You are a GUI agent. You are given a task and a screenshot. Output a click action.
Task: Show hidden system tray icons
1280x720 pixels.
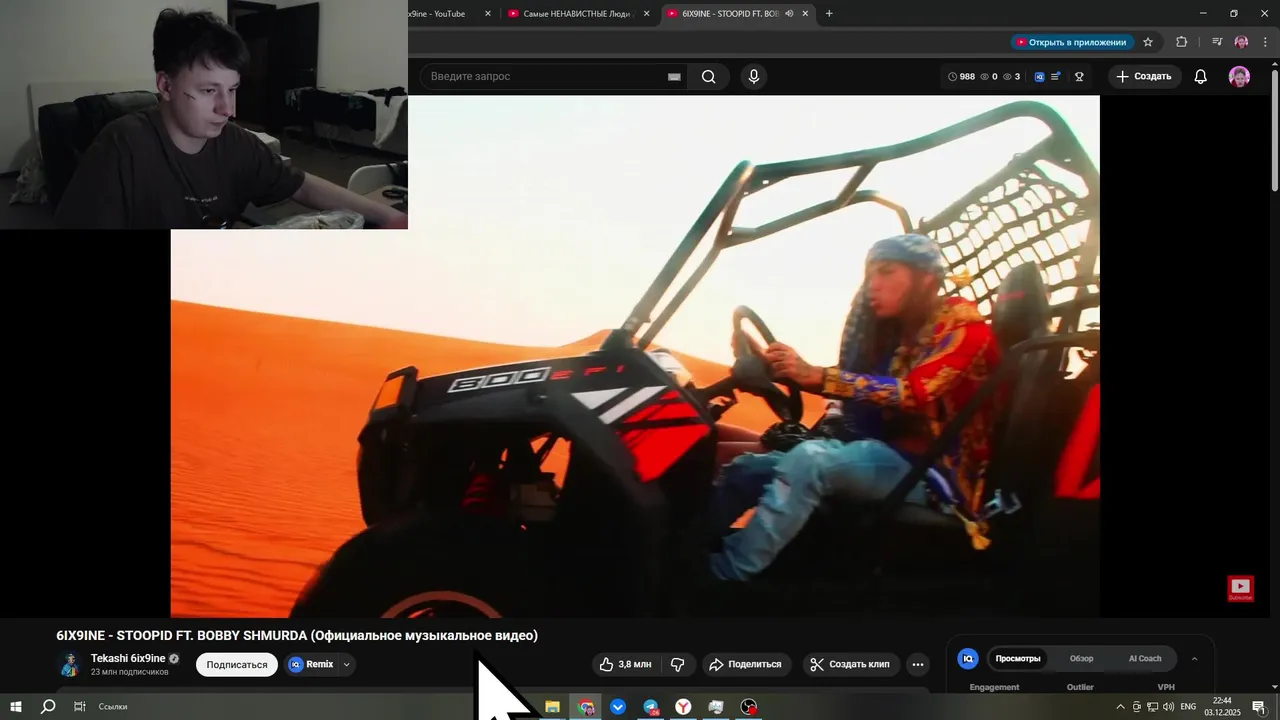click(x=1120, y=707)
